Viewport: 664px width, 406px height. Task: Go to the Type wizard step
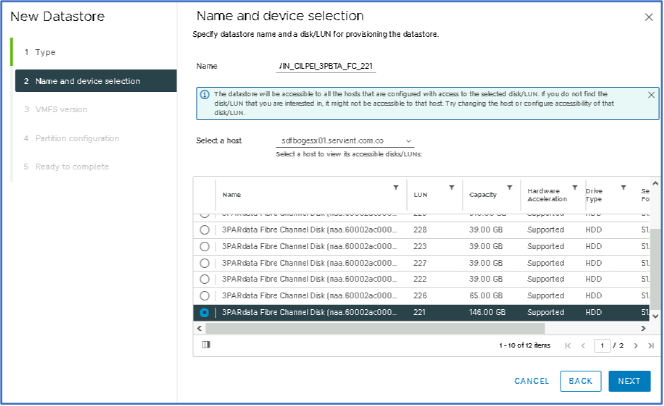46,51
